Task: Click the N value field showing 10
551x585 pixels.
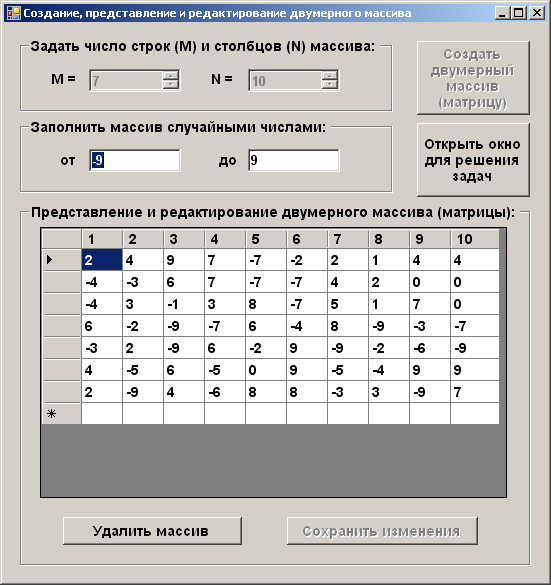Action: [x=285, y=80]
